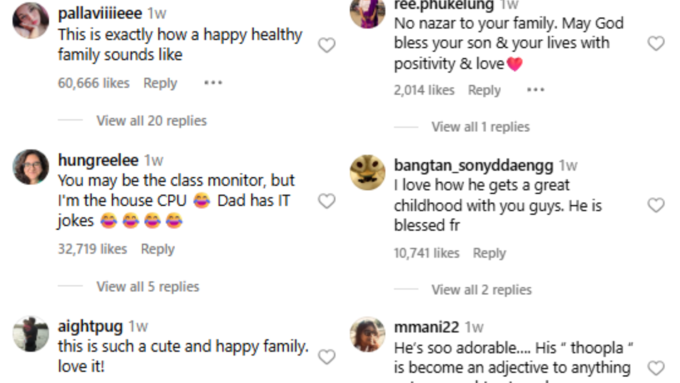The height and width of the screenshot is (383, 680).
Task: Show View all 2 replies thread
Action: [x=481, y=290]
